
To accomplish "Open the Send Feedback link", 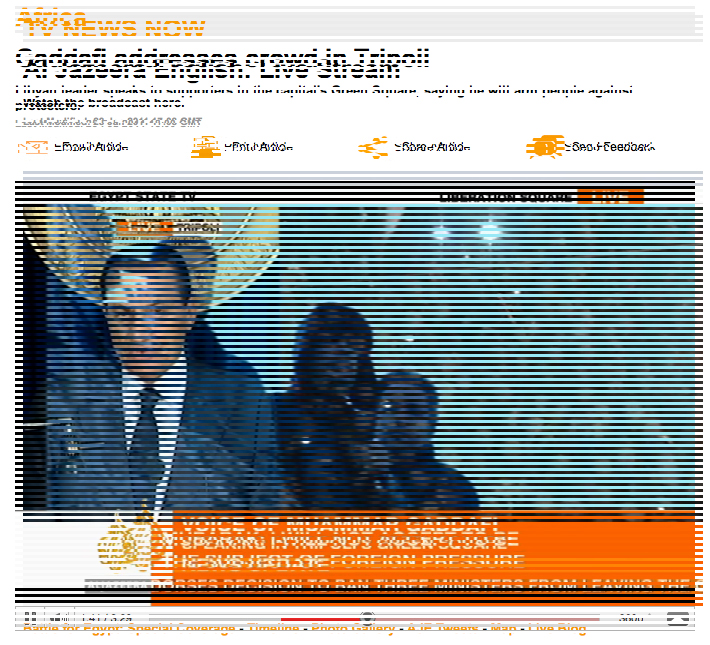I will 609,147.
